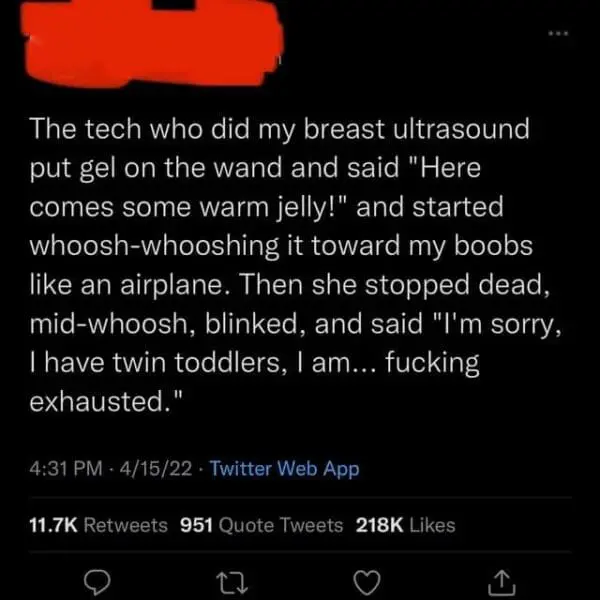Like the tweet with the heart icon
Viewport: 600px width, 600px height.
pyautogui.click(x=367, y=582)
